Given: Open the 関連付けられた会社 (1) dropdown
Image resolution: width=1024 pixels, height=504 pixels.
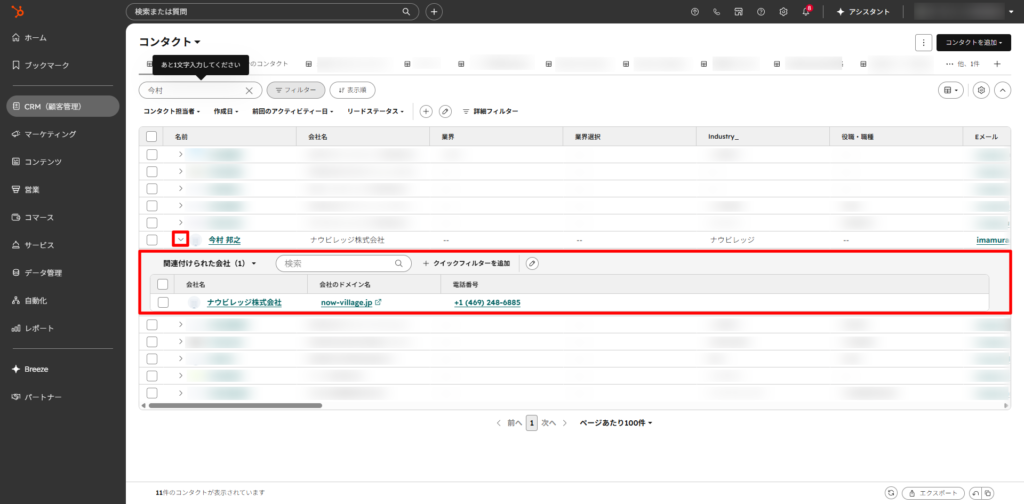Looking at the screenshot, I should click(x=209, y=264).
